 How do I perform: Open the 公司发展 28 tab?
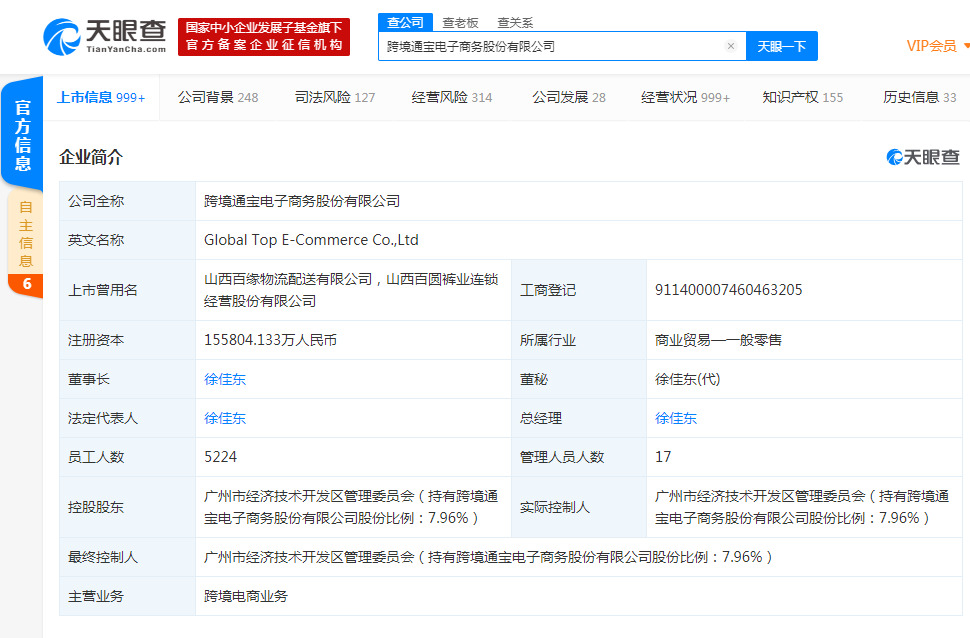coord(569,97)
